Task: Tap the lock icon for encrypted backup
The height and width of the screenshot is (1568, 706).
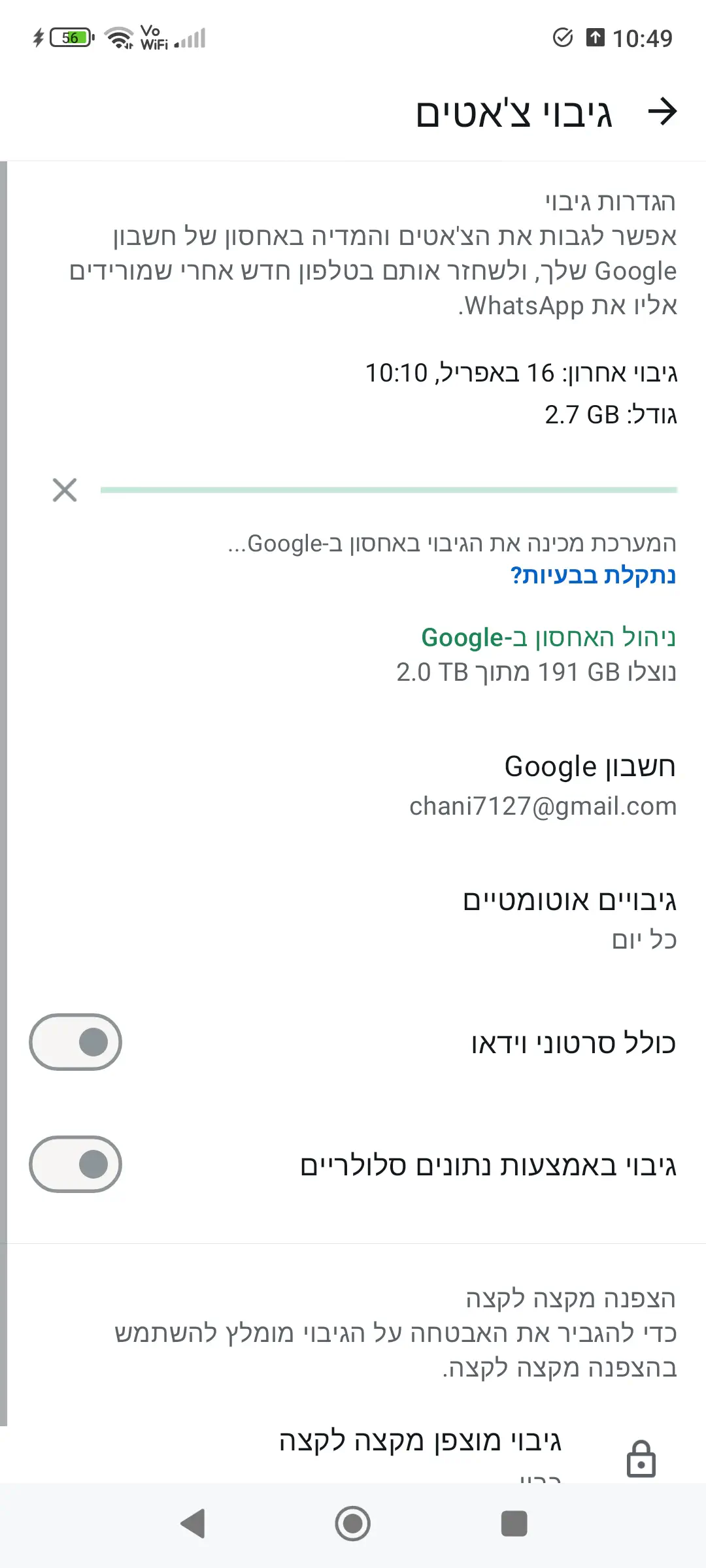Action: point(641,1458)
